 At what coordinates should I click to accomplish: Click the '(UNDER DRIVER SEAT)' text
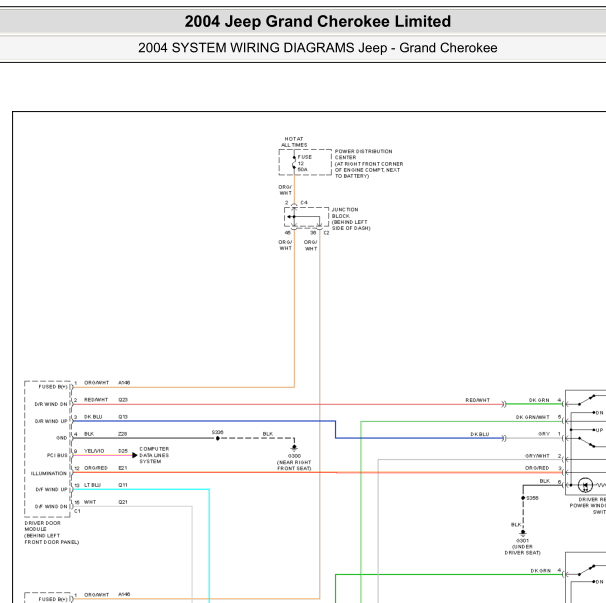[x=523, y=550]
